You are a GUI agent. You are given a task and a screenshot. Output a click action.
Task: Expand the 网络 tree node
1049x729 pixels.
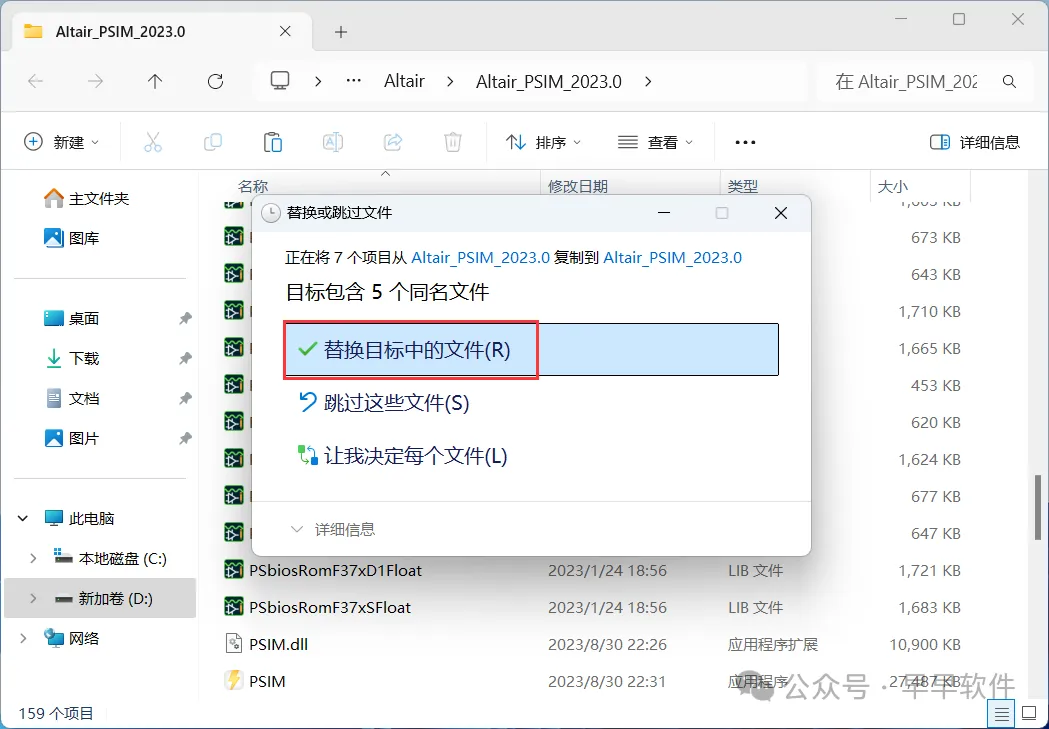point(23,639)
